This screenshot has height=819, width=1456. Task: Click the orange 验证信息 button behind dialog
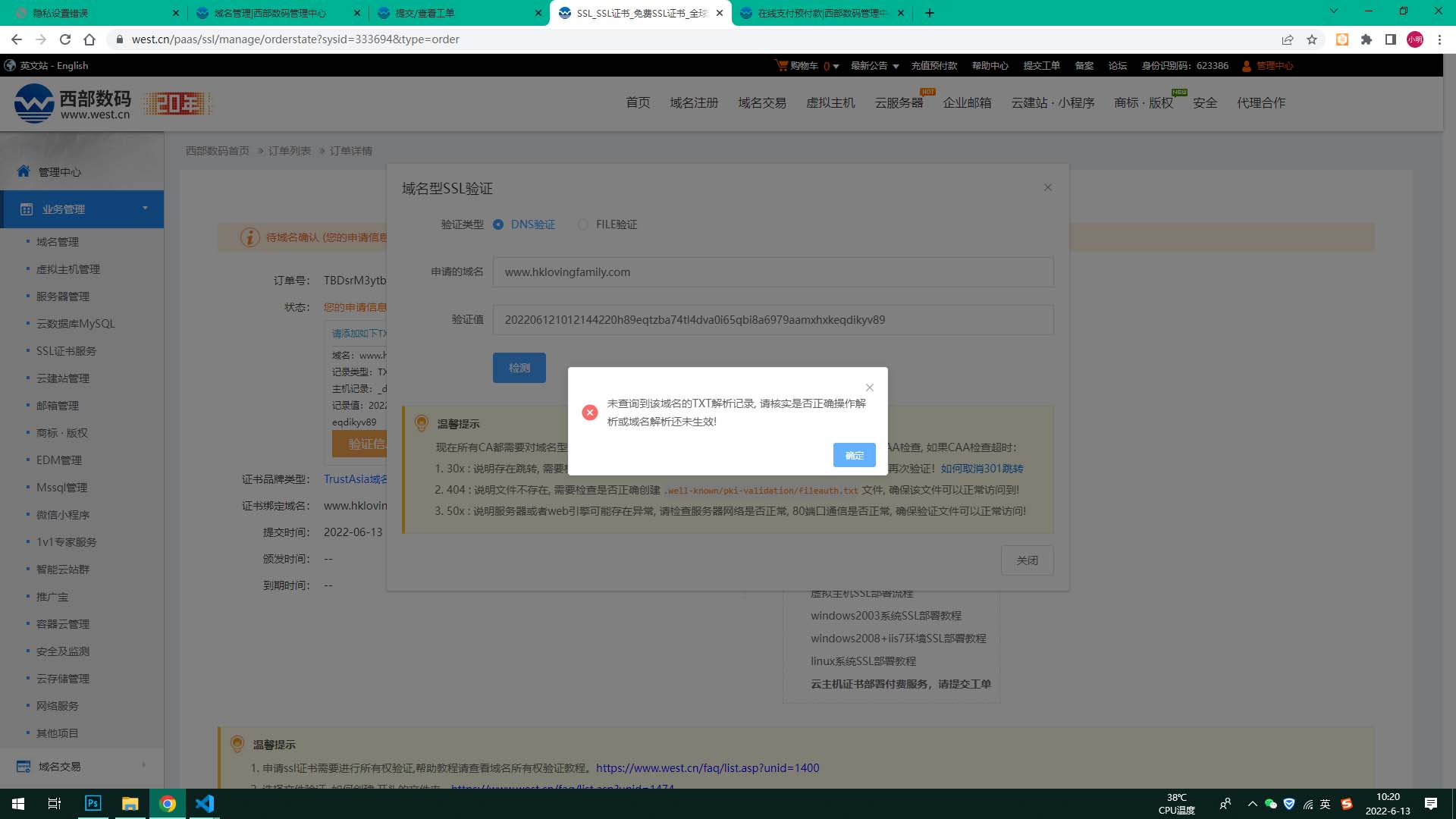359,444
